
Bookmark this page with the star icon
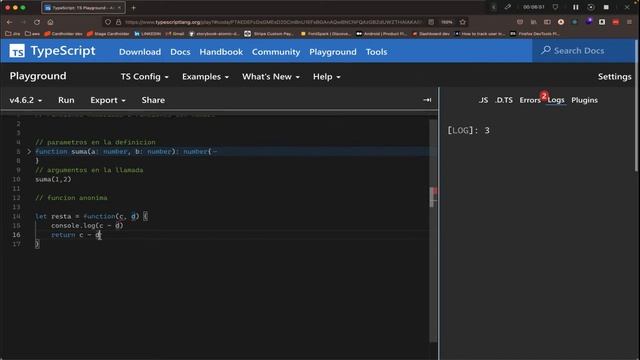pos(462,22)
